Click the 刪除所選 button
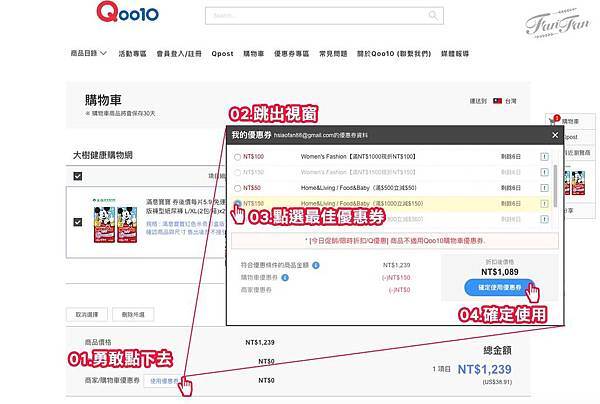 (x=133, y=314)
